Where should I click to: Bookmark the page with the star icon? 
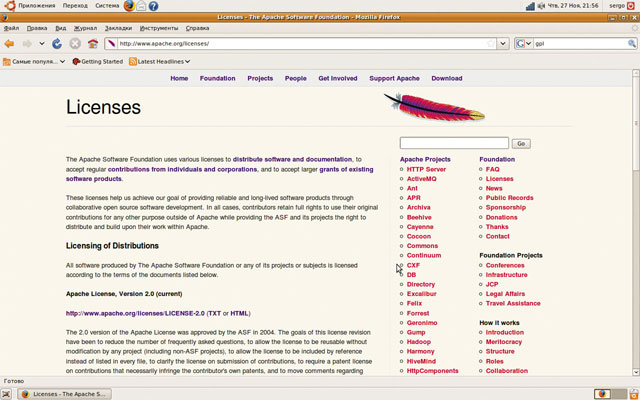coord(491,44)
